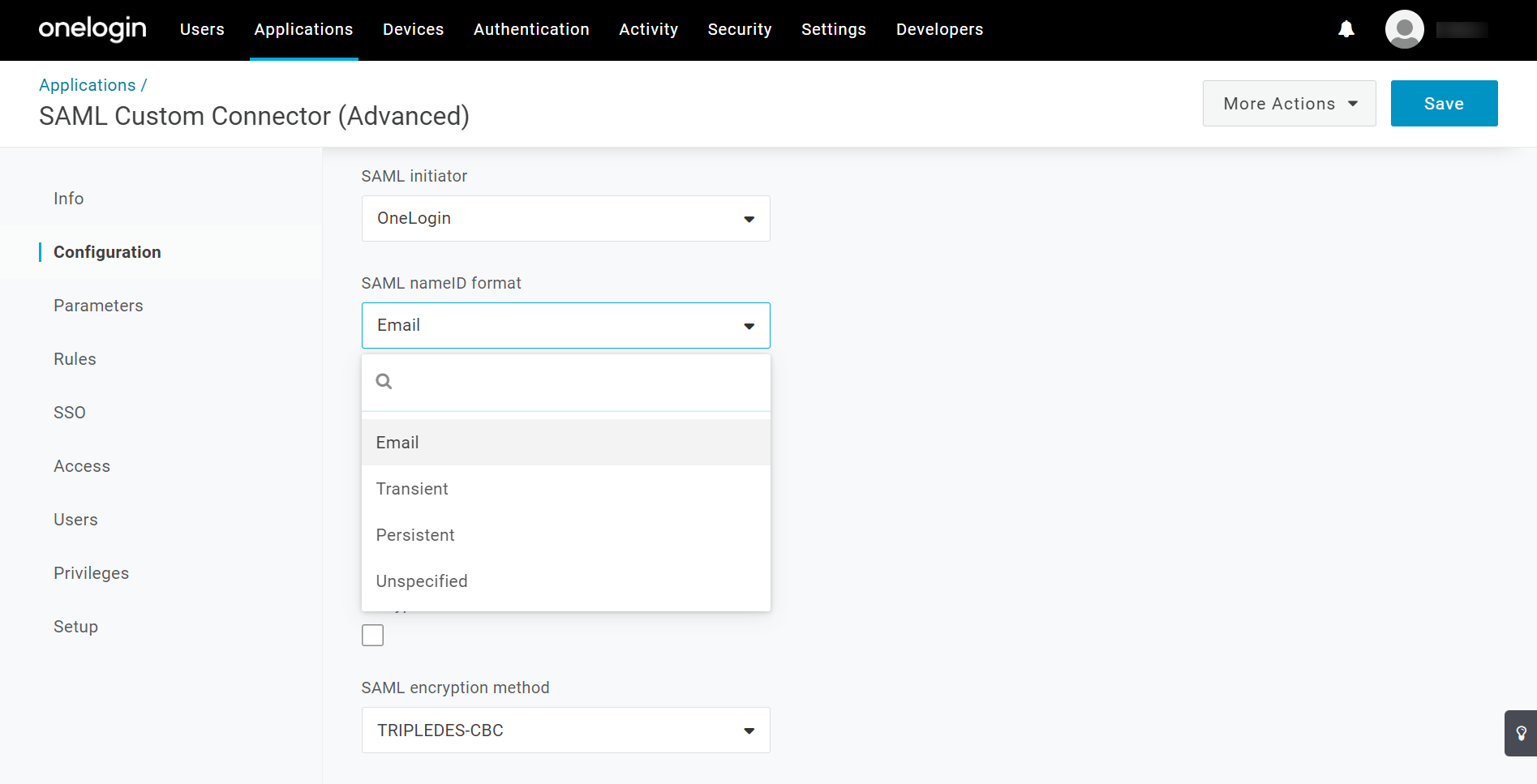Open the notifications bell icon
Viewport: 1537px width, 784px height.
pos(1346,29)
